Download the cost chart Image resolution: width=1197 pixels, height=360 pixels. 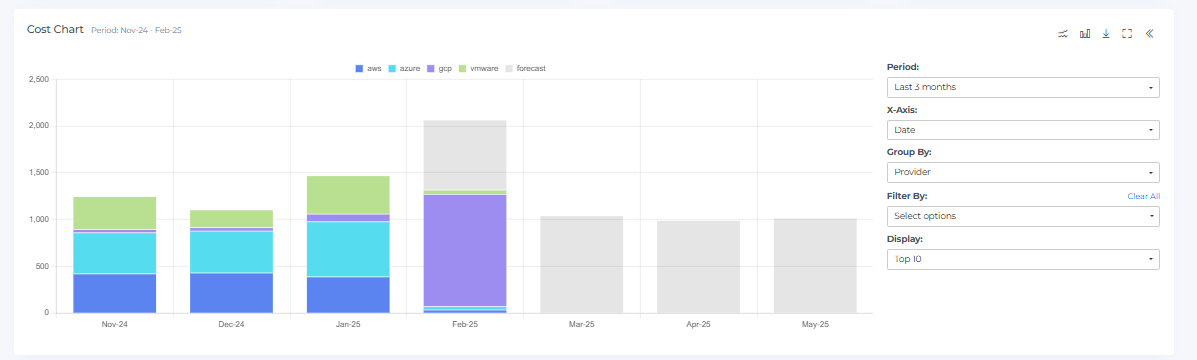click(1105, 34)
